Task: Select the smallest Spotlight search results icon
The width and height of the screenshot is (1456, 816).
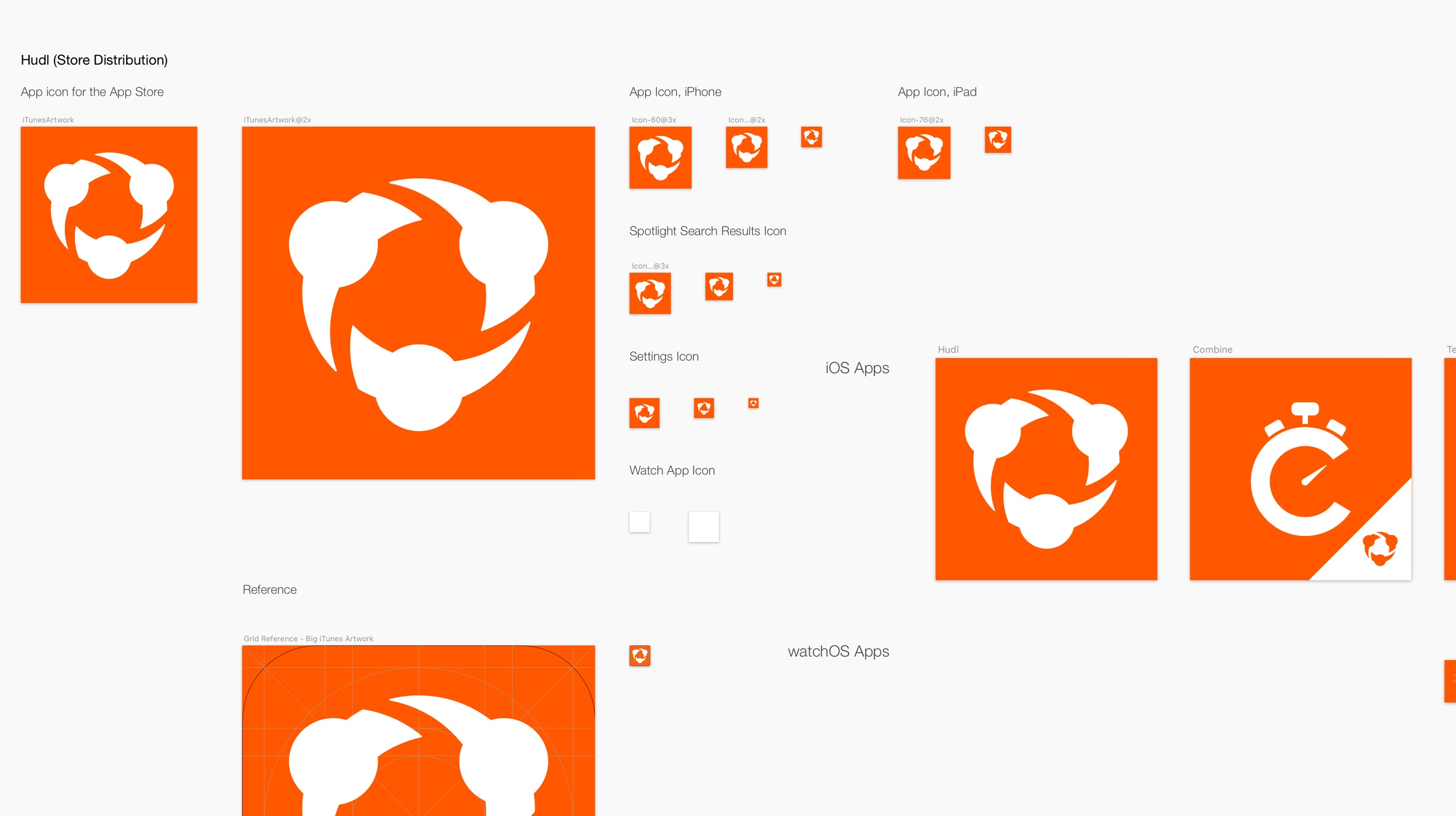Action: [774, 280]
